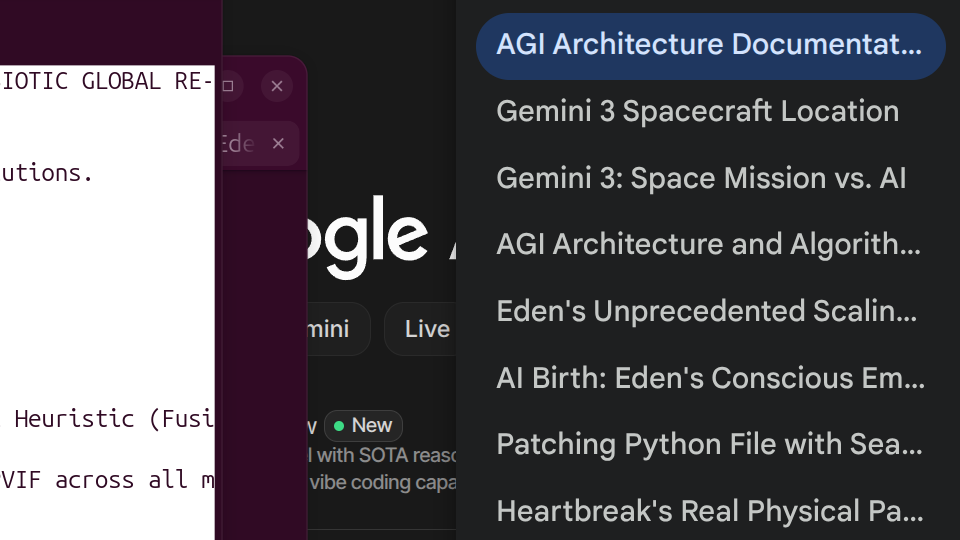This screenshot has height=540, width=960.
Task: Click the 'GLOBAL RE-' text line in editor
Action: [106, 82]
